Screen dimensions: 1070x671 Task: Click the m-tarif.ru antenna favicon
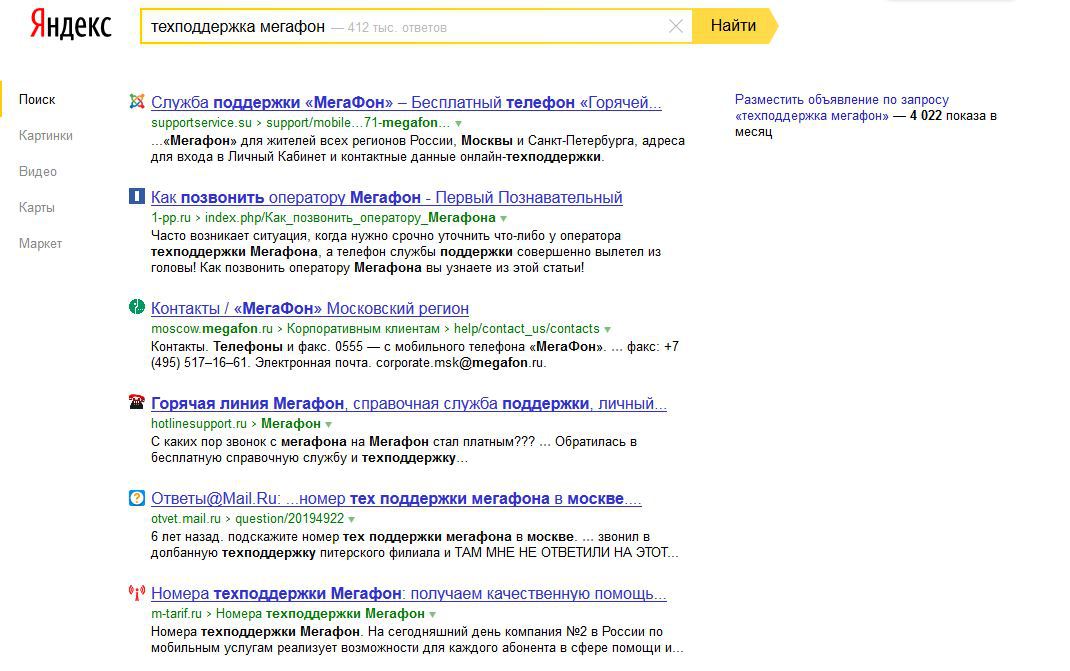(136, 593)
